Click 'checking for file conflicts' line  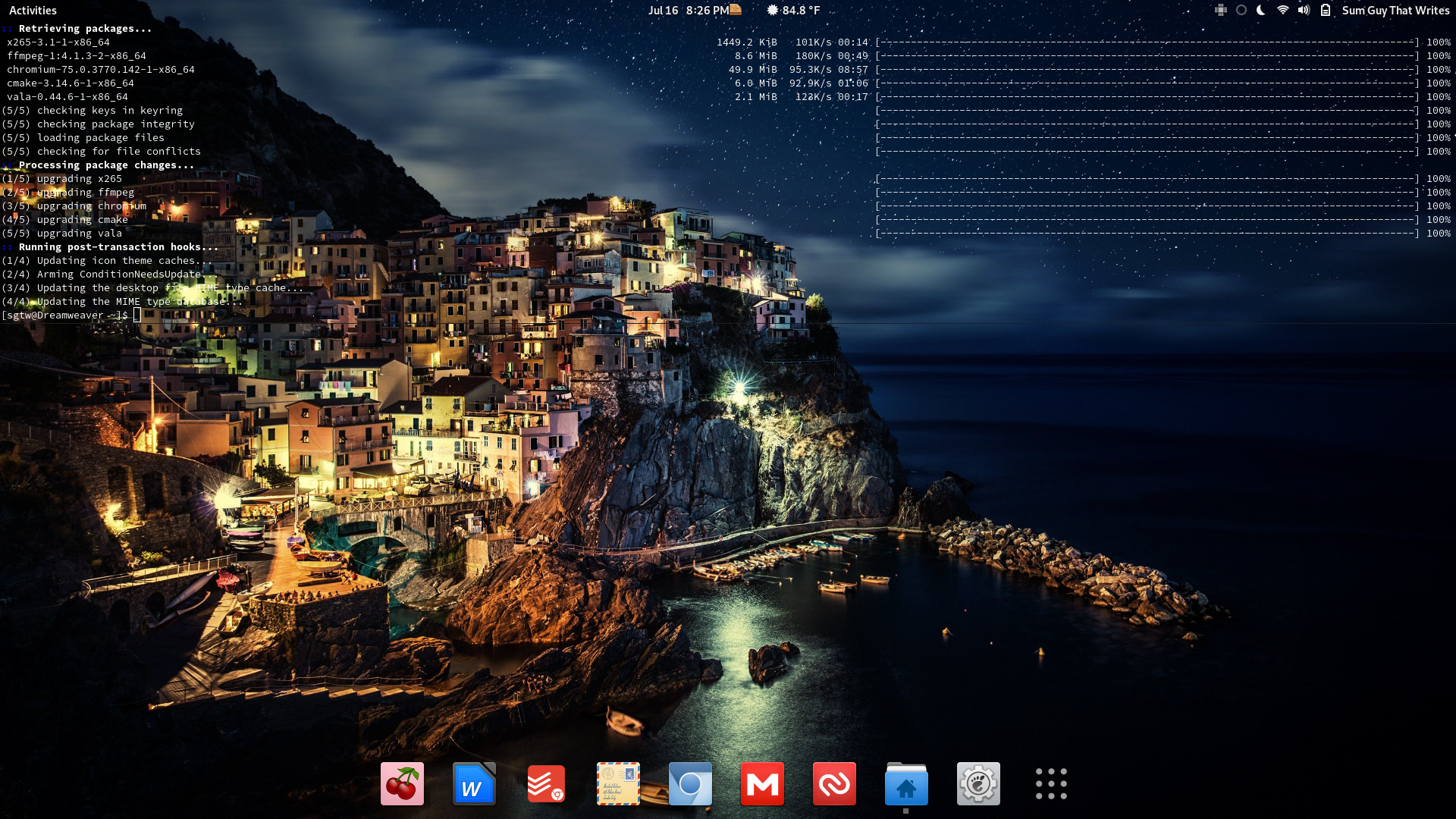[x=102, y=152]
